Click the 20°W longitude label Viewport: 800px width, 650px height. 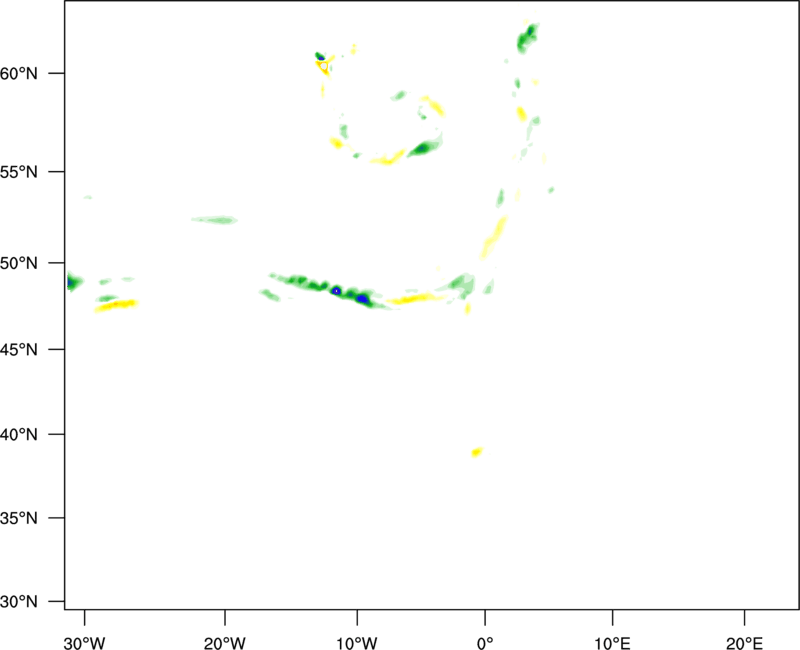[225, 643]
